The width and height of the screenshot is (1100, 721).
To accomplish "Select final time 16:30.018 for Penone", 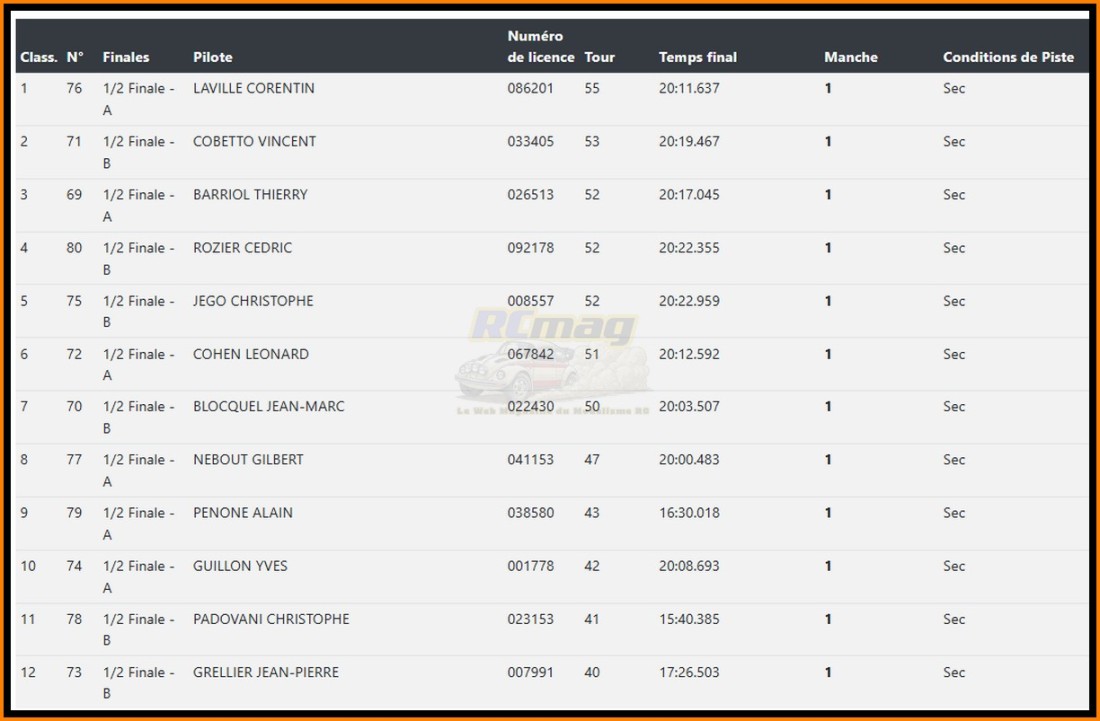I will point(688,512).
